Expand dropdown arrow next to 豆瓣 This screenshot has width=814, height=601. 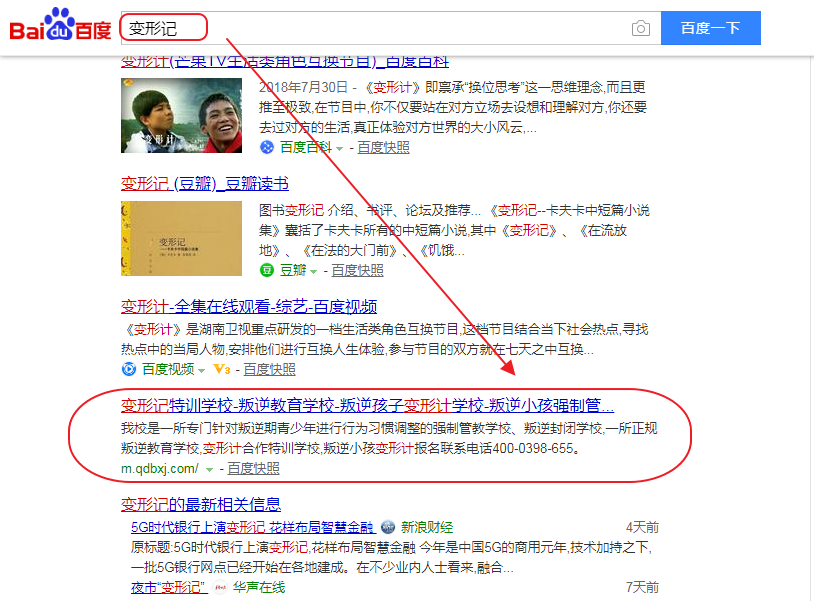pos(314,271)
